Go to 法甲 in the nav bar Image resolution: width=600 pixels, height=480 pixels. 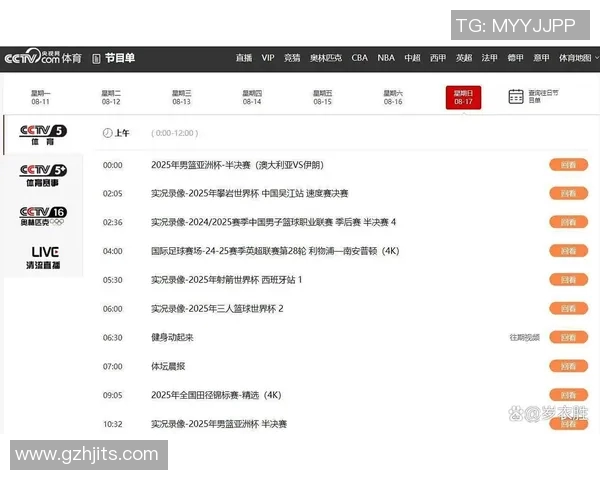[489, 58]
